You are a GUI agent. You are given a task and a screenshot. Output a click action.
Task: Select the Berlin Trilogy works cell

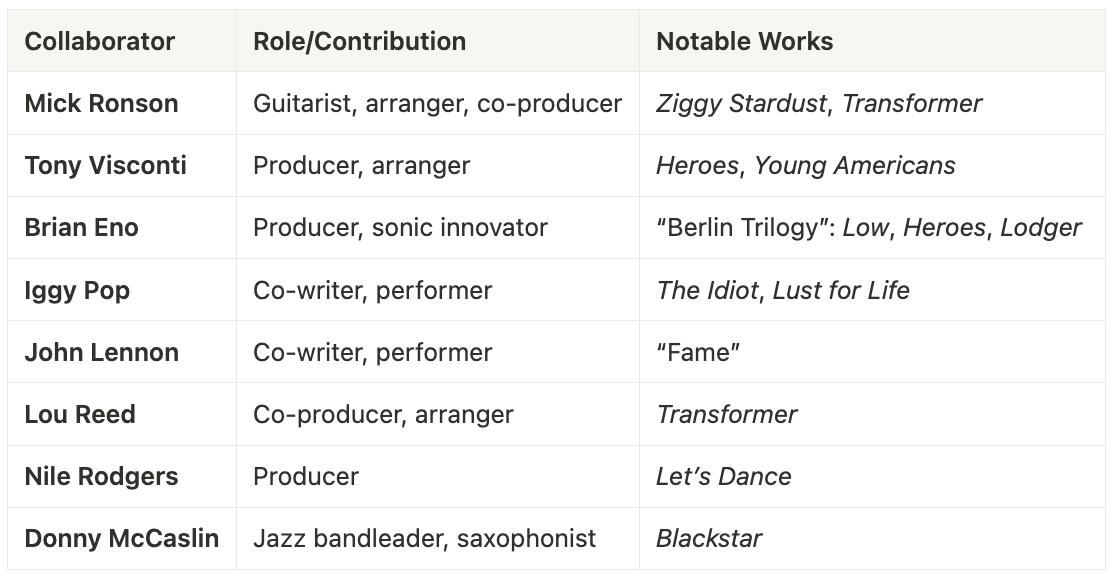click(872, 227)
